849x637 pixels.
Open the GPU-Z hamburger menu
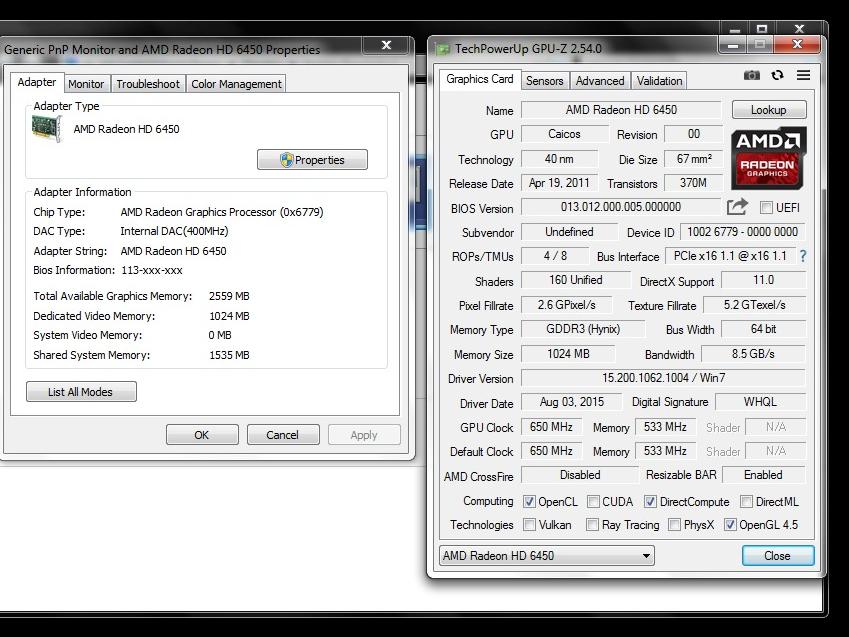pos(804,75)
